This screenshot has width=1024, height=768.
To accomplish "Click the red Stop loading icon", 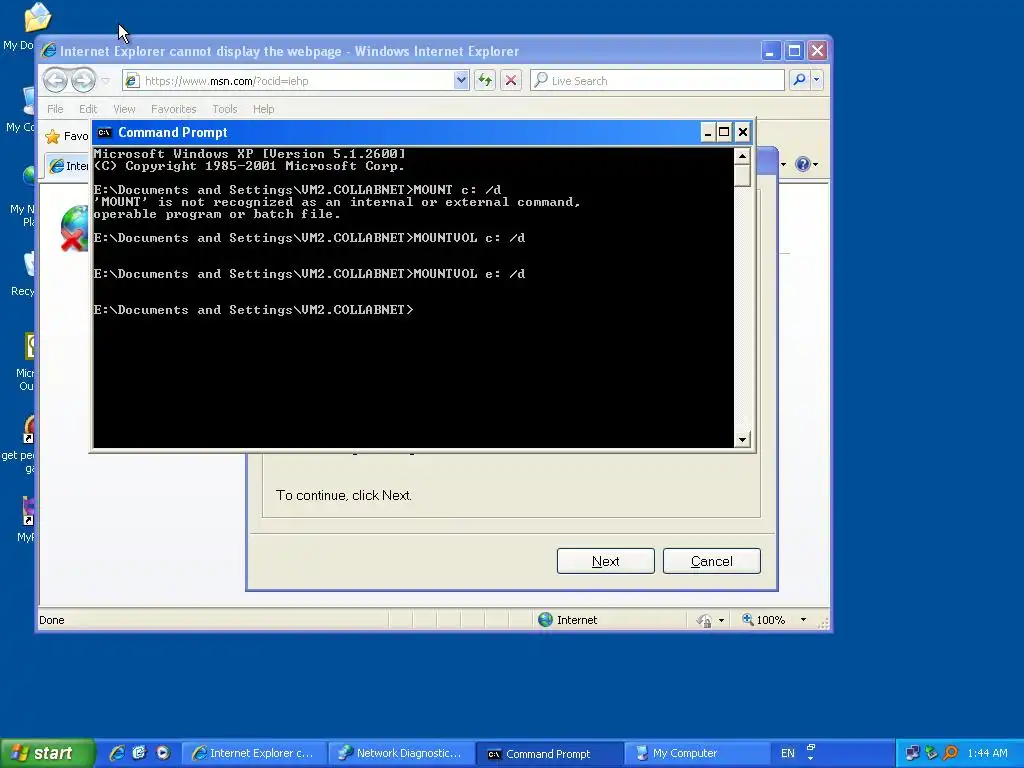I will pyautogui.click(x=511, y=80).
